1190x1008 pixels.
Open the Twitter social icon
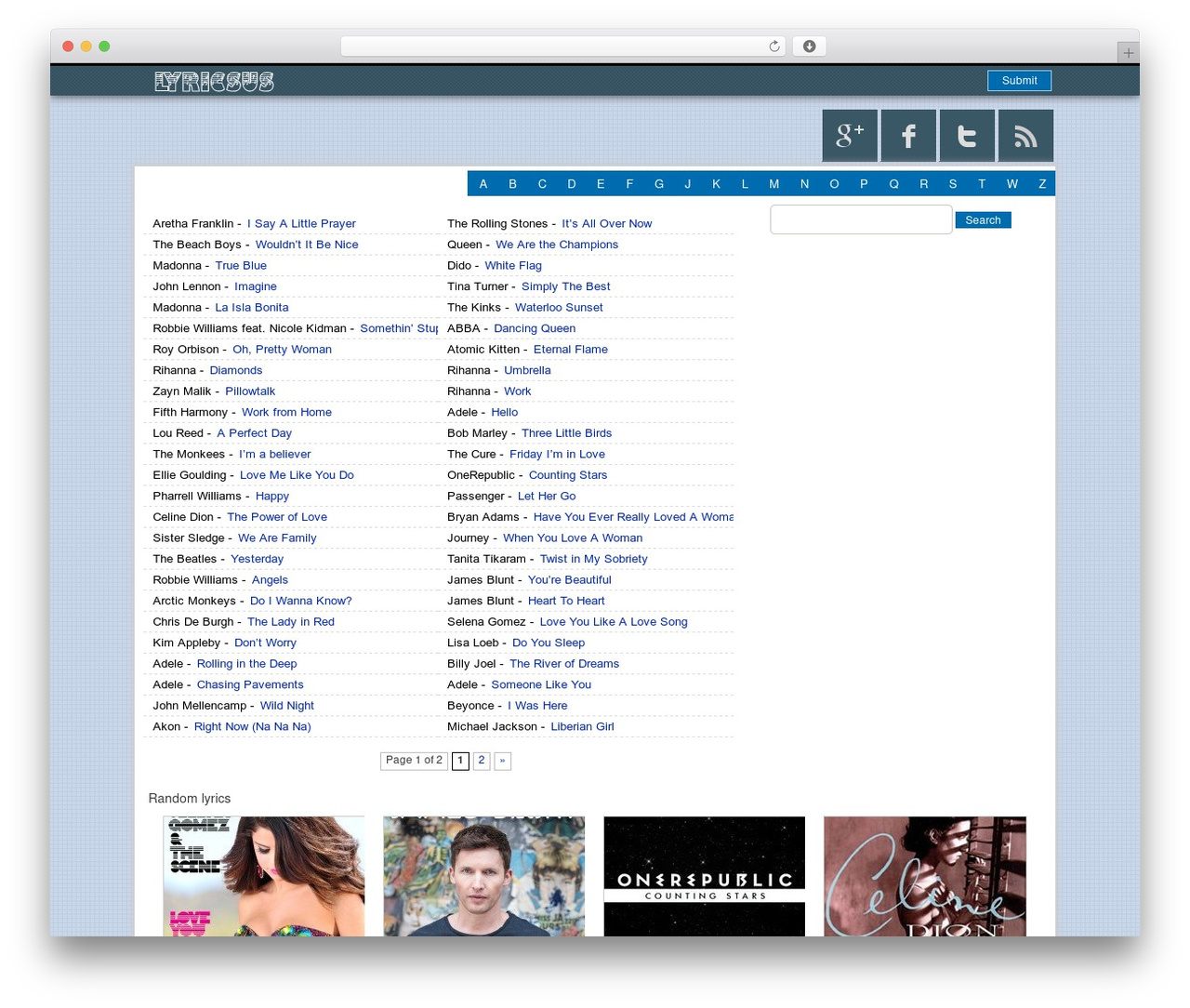(x=967, y=136)
